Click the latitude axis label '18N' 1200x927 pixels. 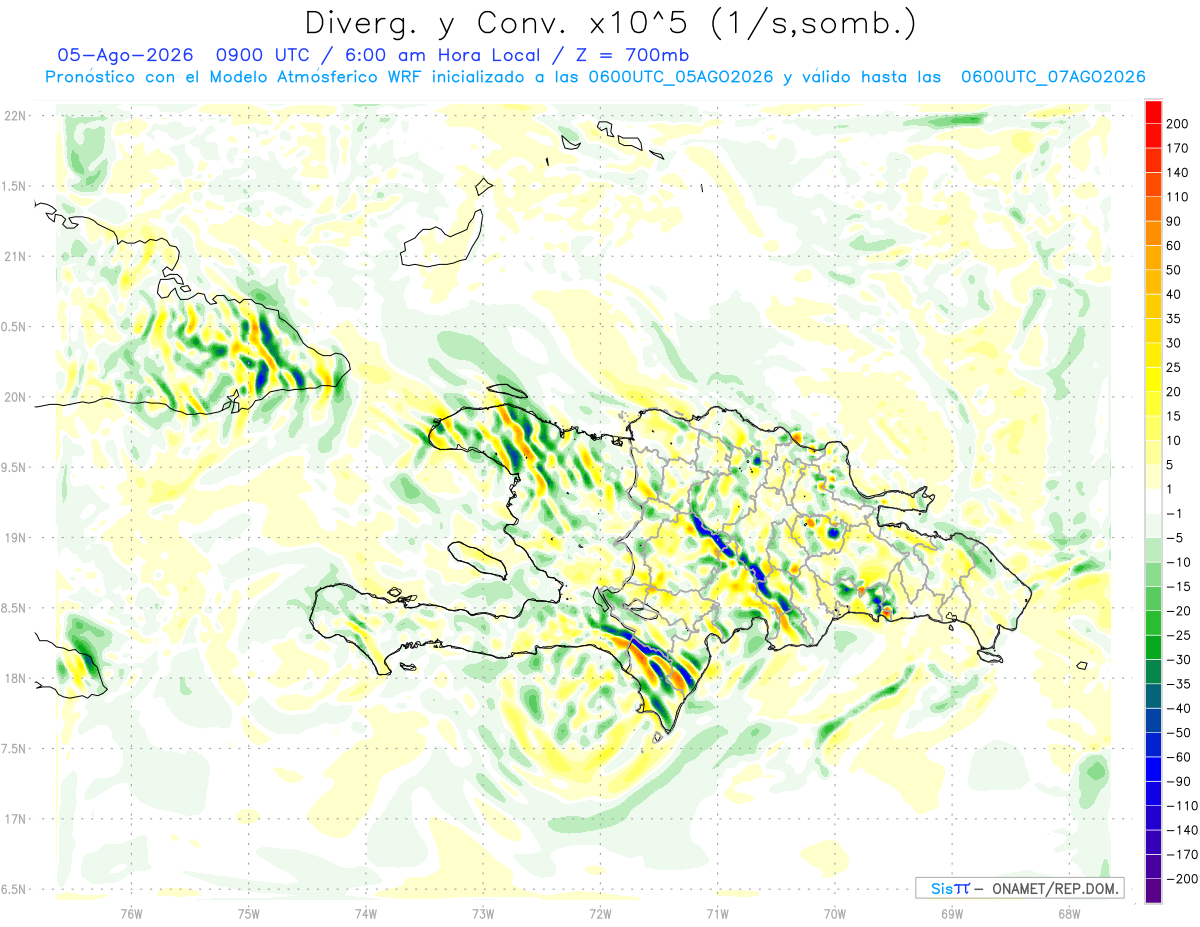[14, 679]
